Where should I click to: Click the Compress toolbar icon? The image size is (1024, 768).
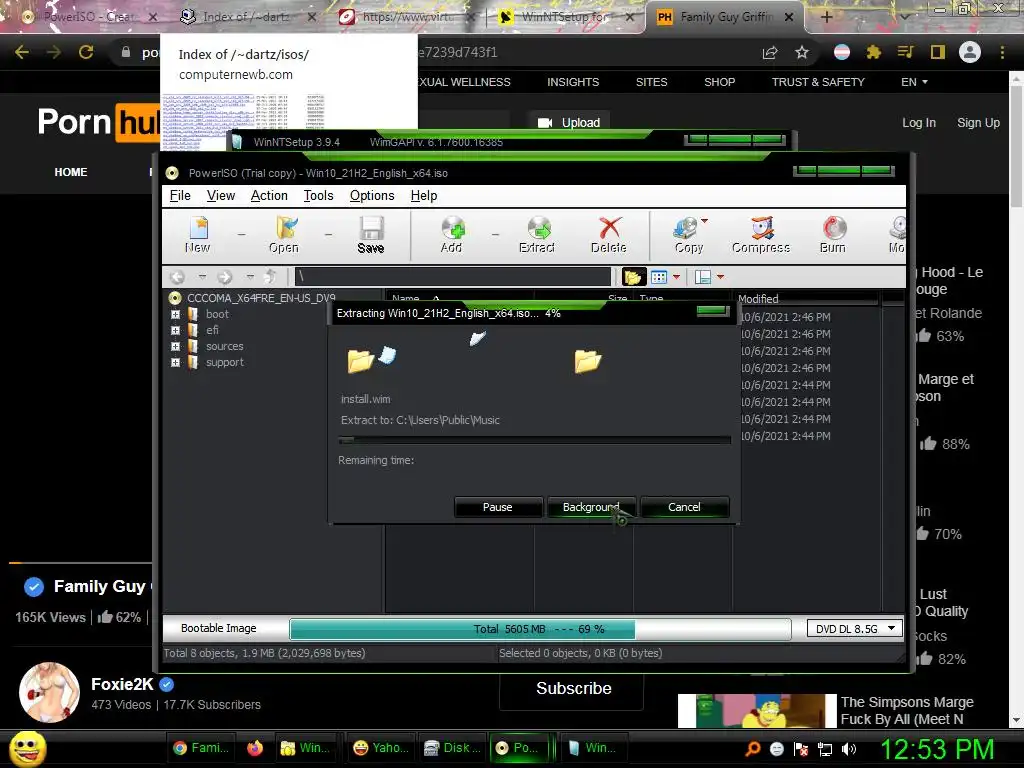pyautogui.click(x=761, y=235)
